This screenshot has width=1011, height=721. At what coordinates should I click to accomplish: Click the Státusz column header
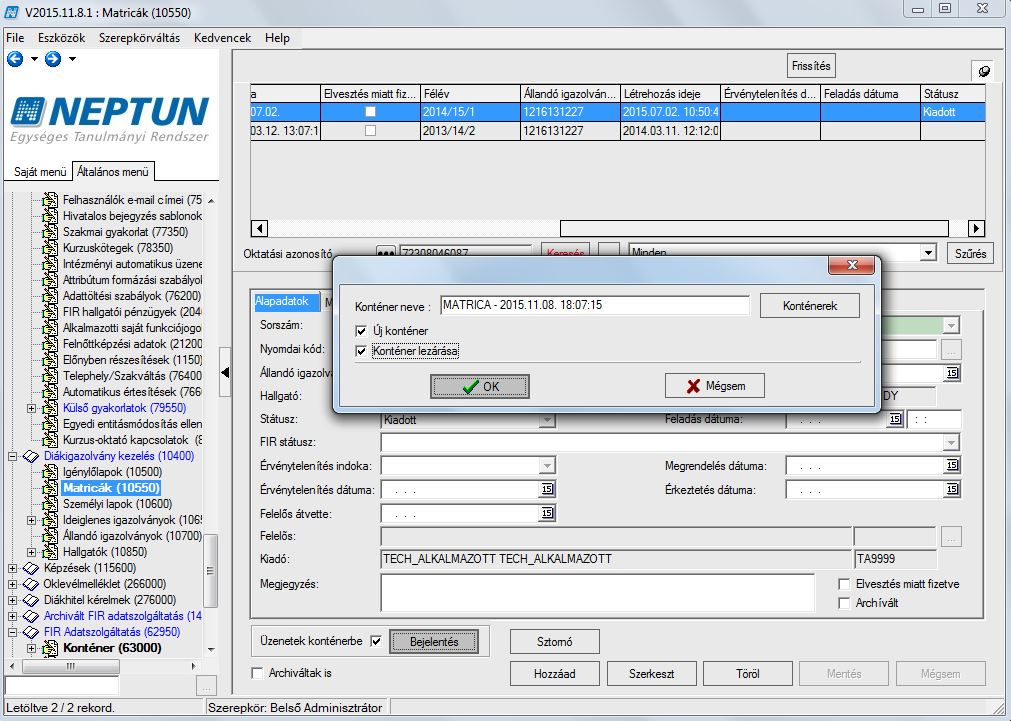952,94
